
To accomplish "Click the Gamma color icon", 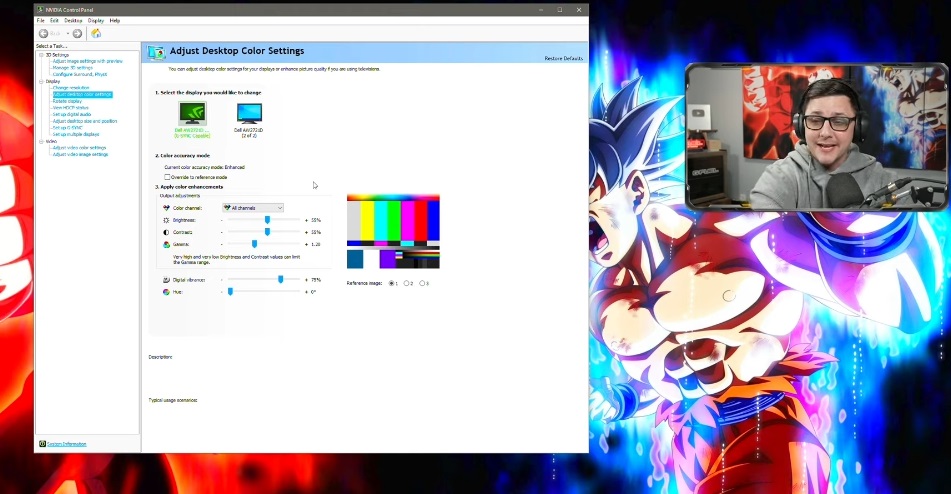I will click(166, 244).
